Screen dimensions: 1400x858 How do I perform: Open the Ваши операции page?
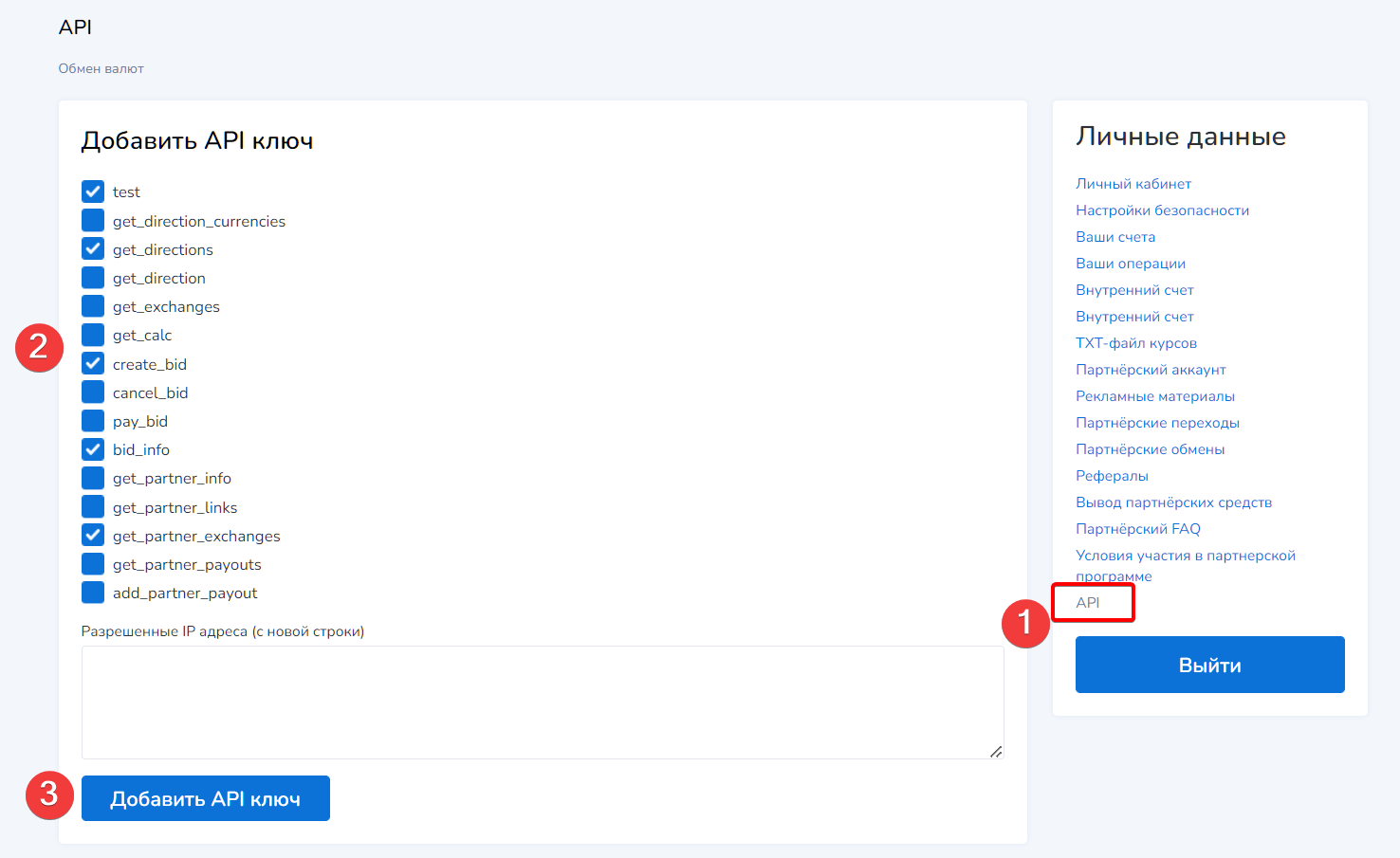(x=1130, y=264)
